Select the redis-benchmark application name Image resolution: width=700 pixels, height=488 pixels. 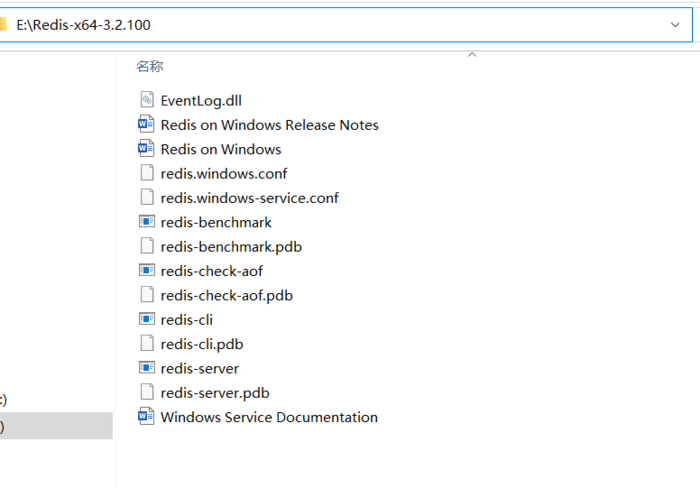pos(216,222)
